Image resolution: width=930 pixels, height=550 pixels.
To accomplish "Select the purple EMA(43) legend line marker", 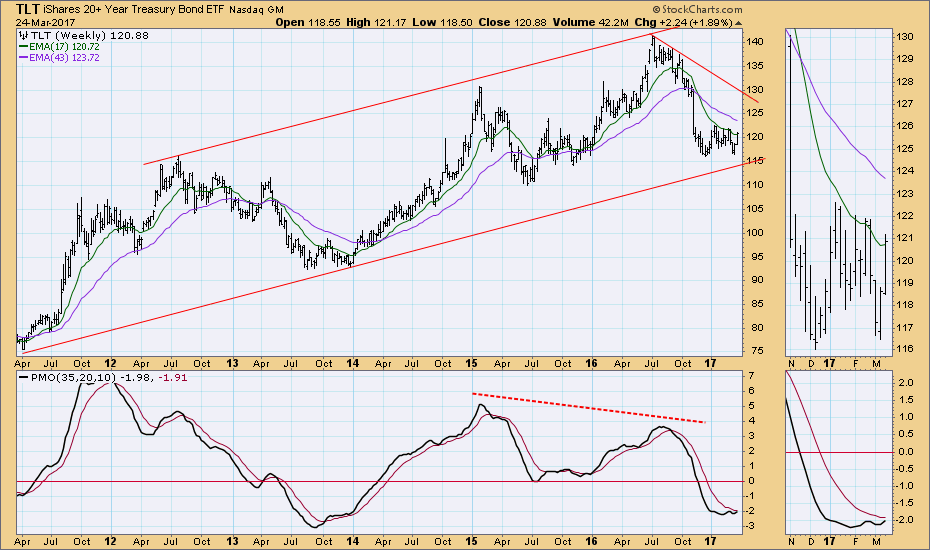I will [24, 58].
